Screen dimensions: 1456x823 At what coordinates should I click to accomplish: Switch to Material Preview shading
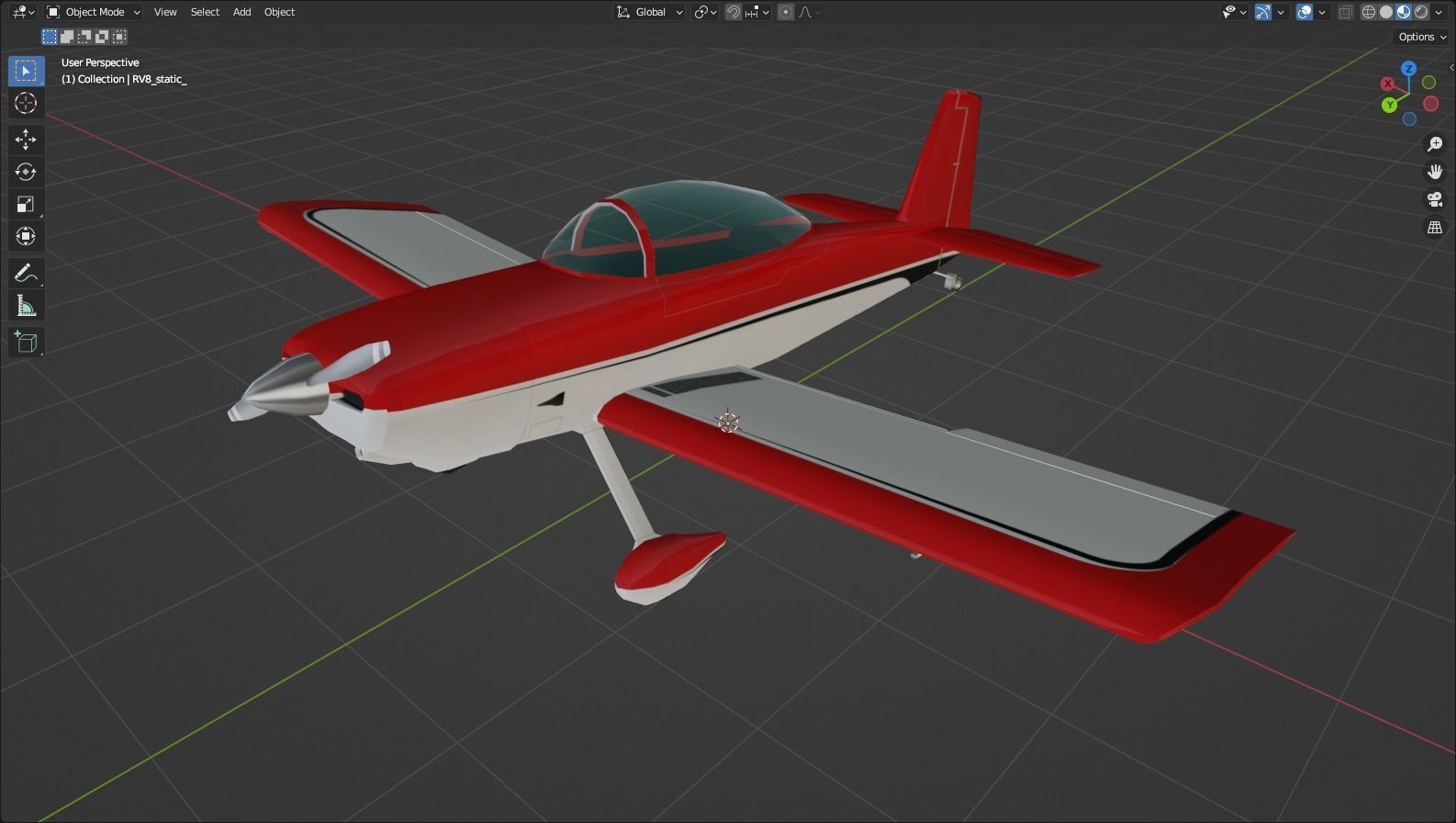click(1404, 12)
